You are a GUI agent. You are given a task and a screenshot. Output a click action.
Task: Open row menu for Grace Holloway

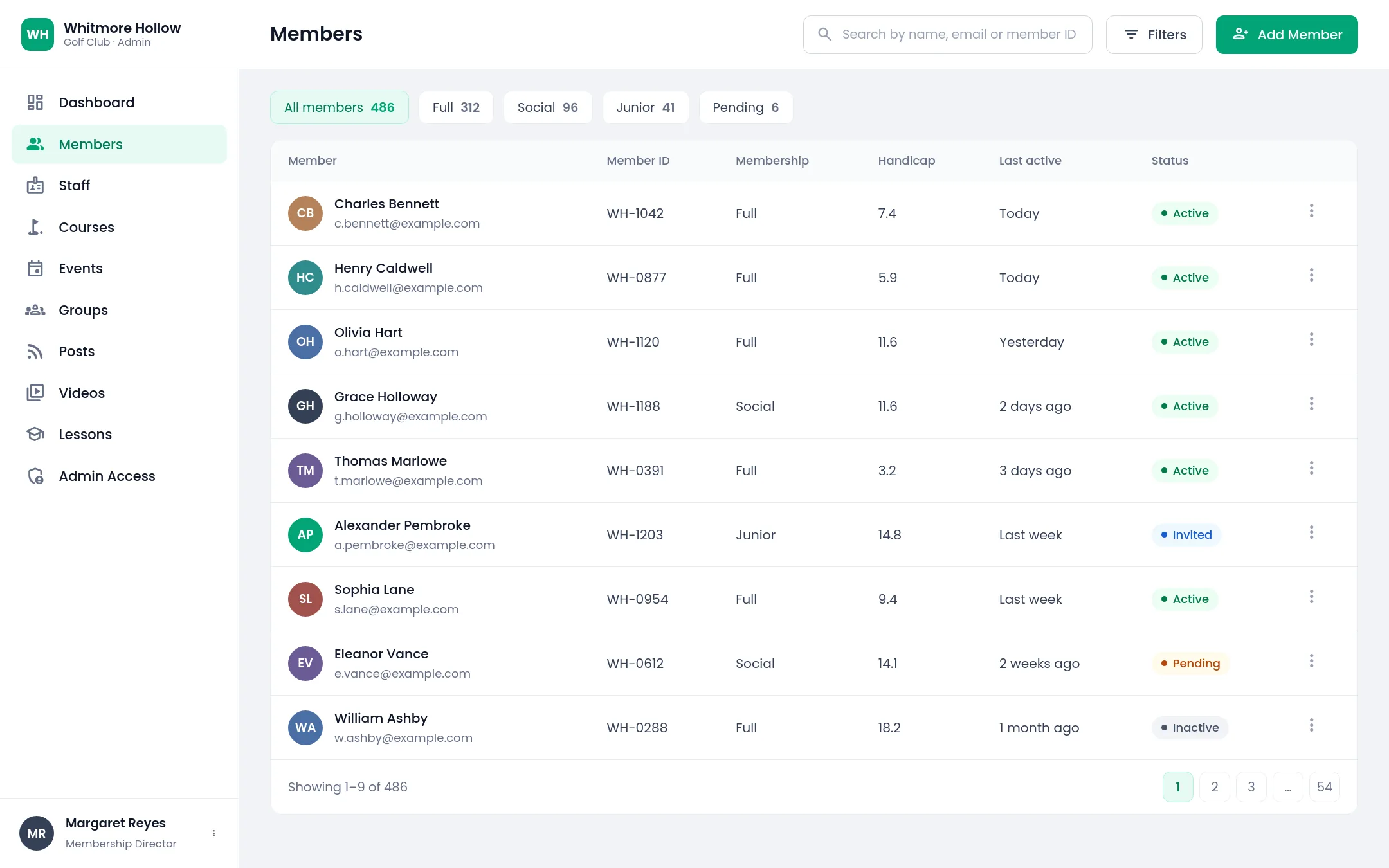click(1311, 404)
